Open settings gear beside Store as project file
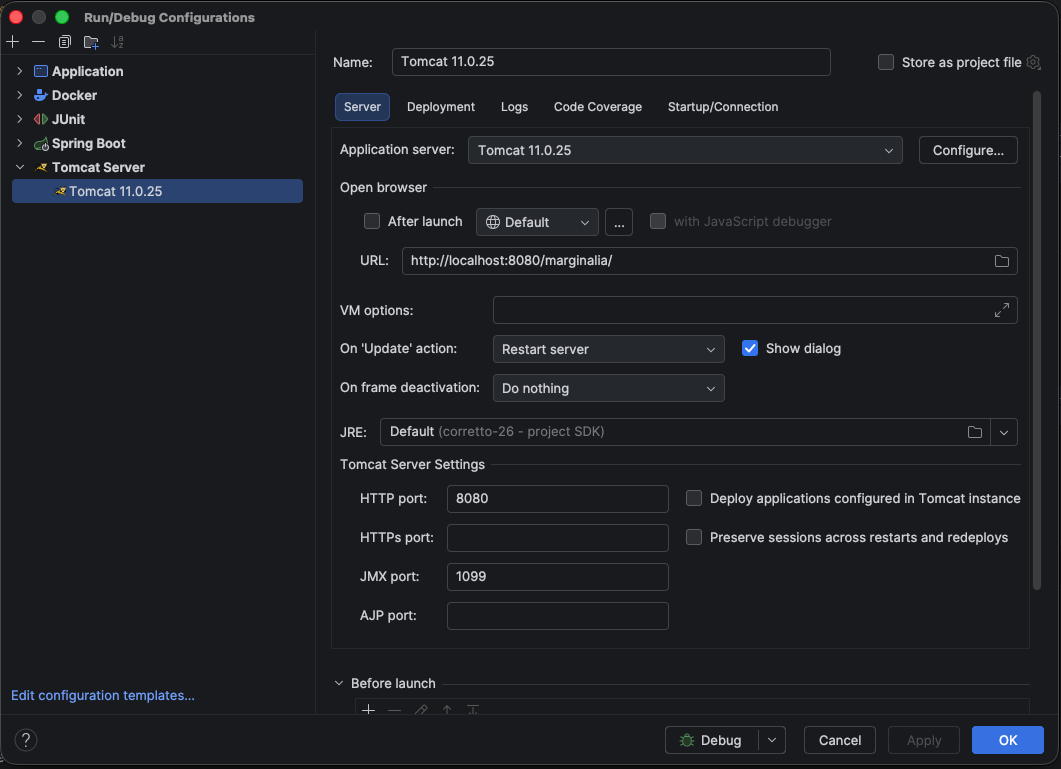Viewport: 1061px width, 769px height. (1033, 62)
